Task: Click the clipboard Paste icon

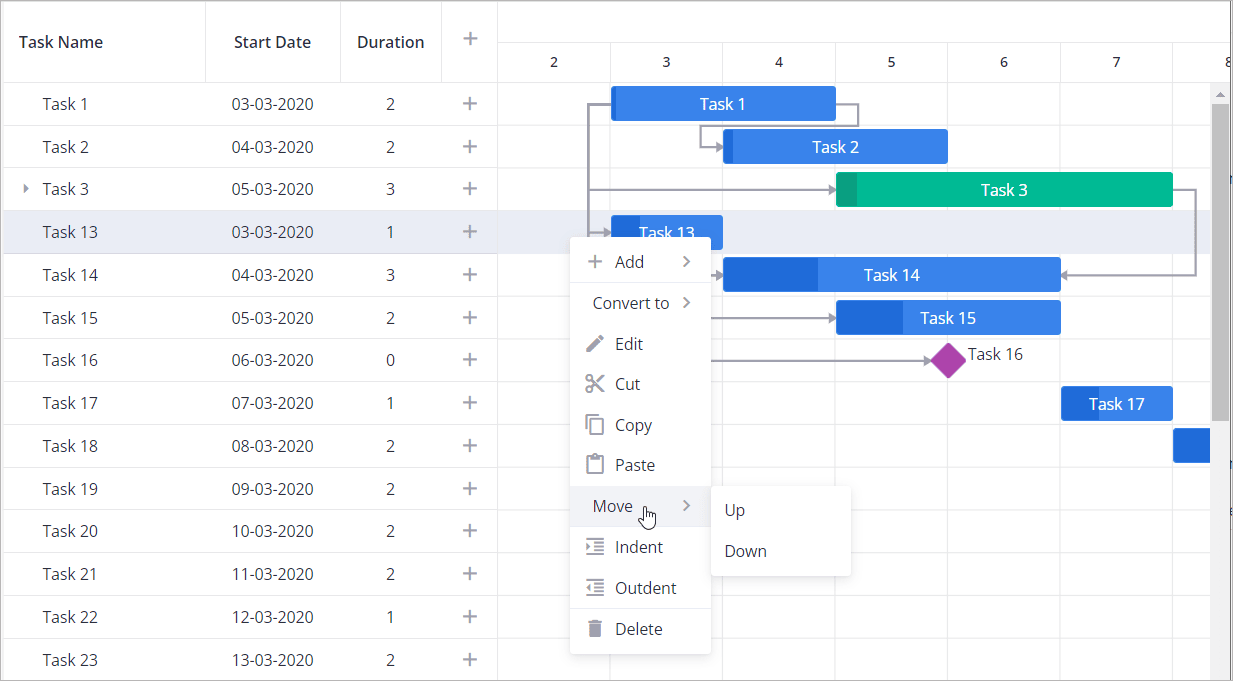Action: 595,465
